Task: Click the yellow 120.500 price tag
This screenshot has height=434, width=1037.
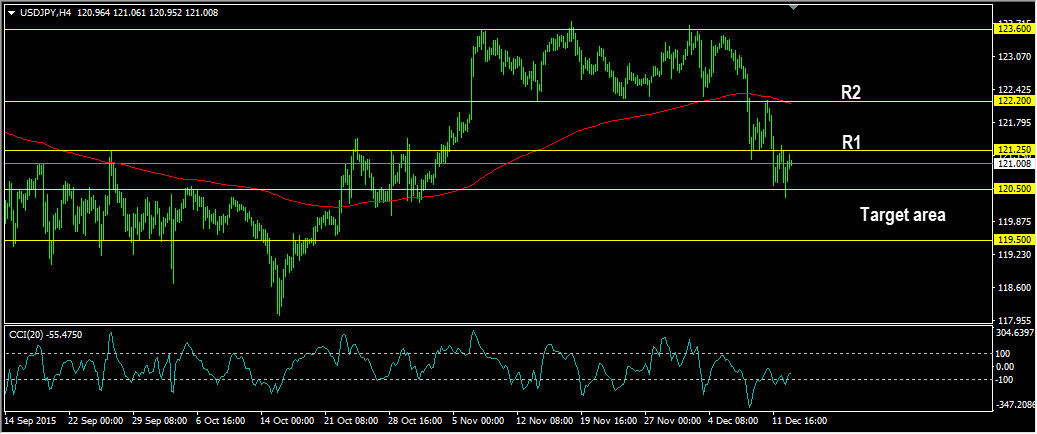Action: (x=1014, y=189)
